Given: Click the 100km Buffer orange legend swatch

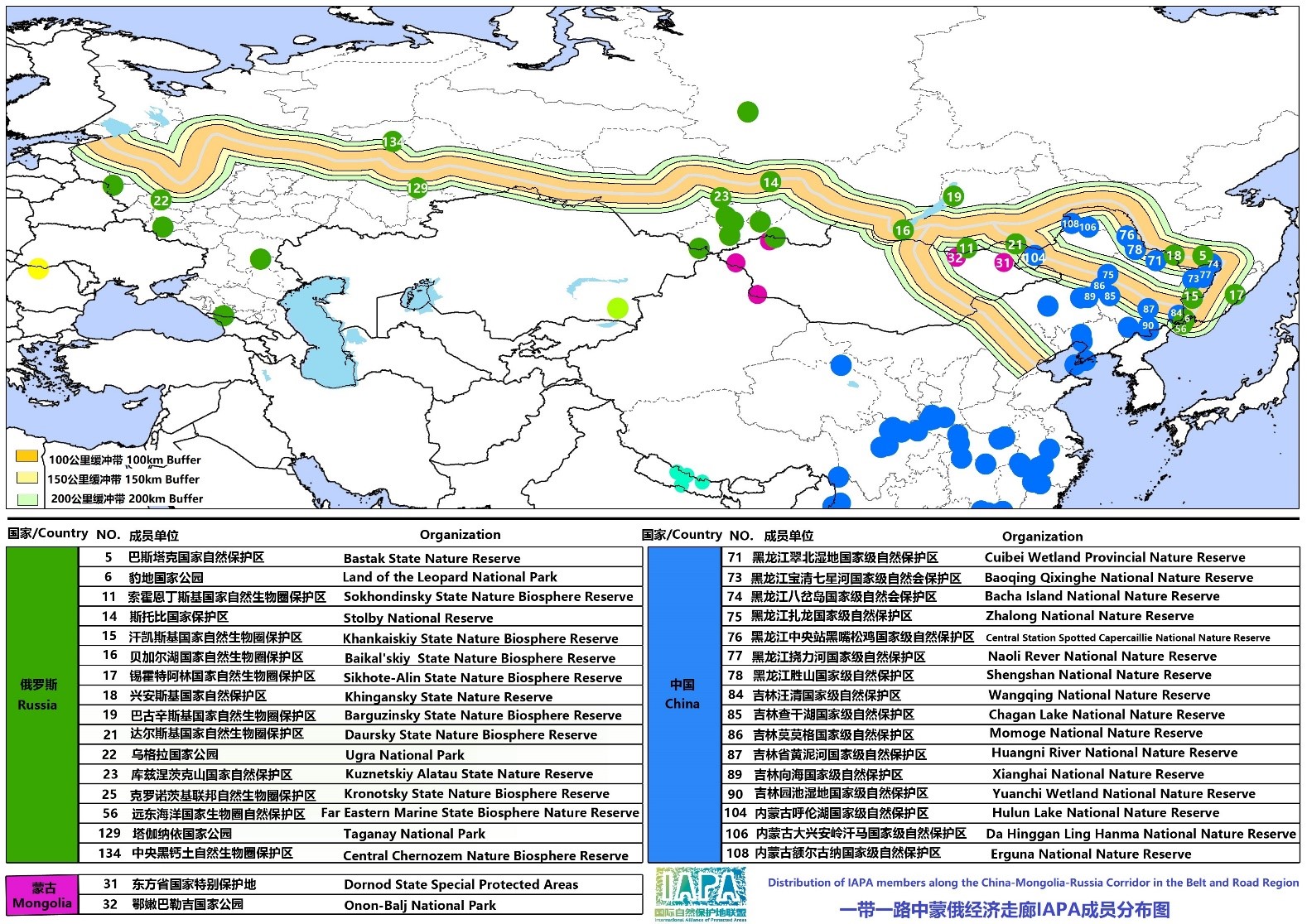Looking at the screenshot, I should pyautogui.click(x=27, y=456).
